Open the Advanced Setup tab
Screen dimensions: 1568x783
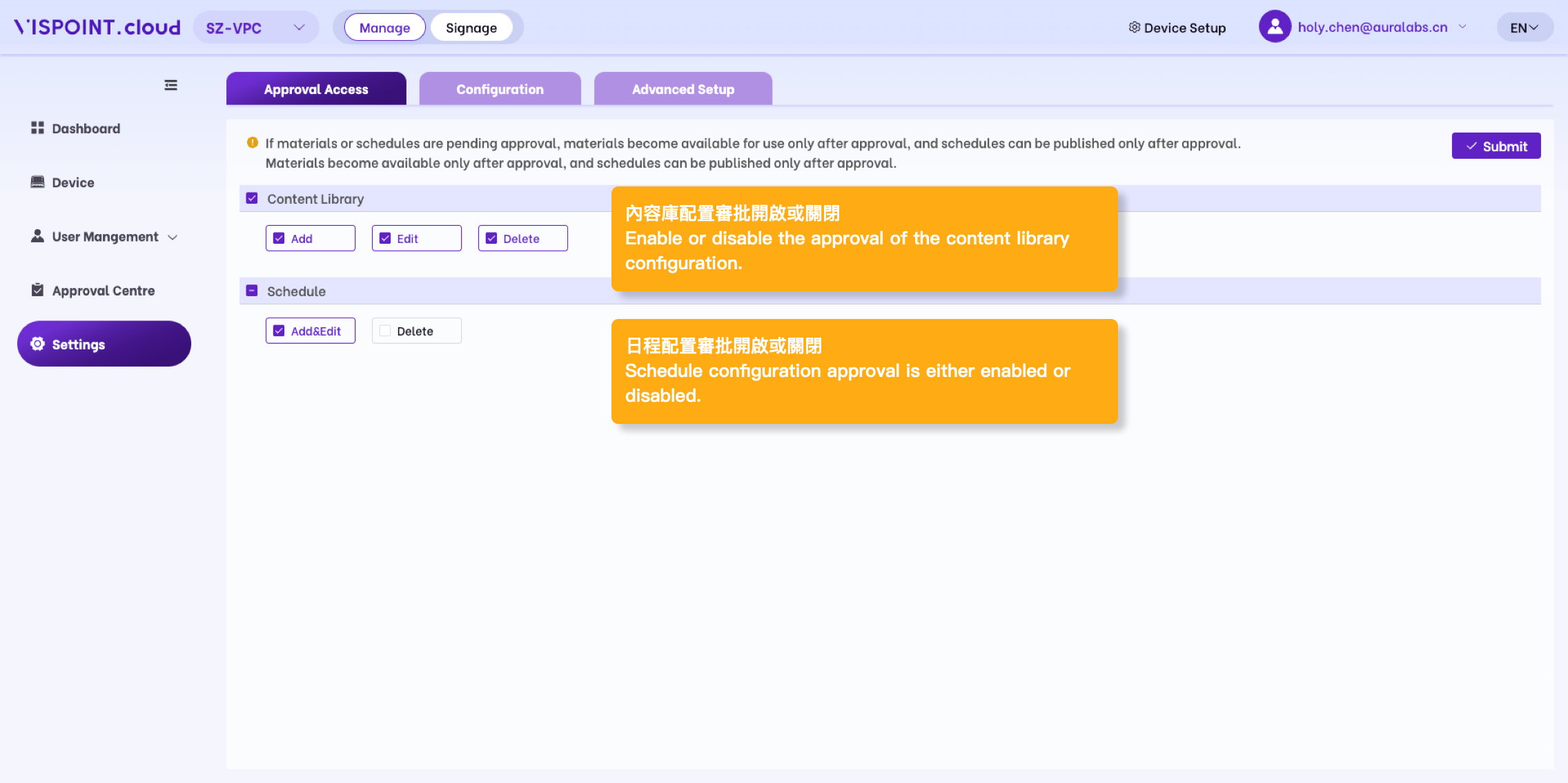(683, 89)
